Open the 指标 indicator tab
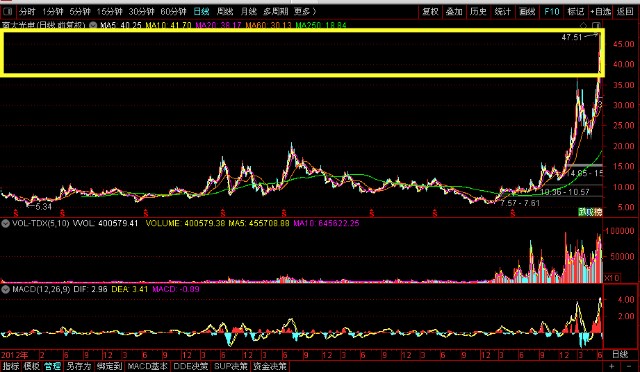The height and width of the screenshot is (372, 640). [x=11, y=366]
